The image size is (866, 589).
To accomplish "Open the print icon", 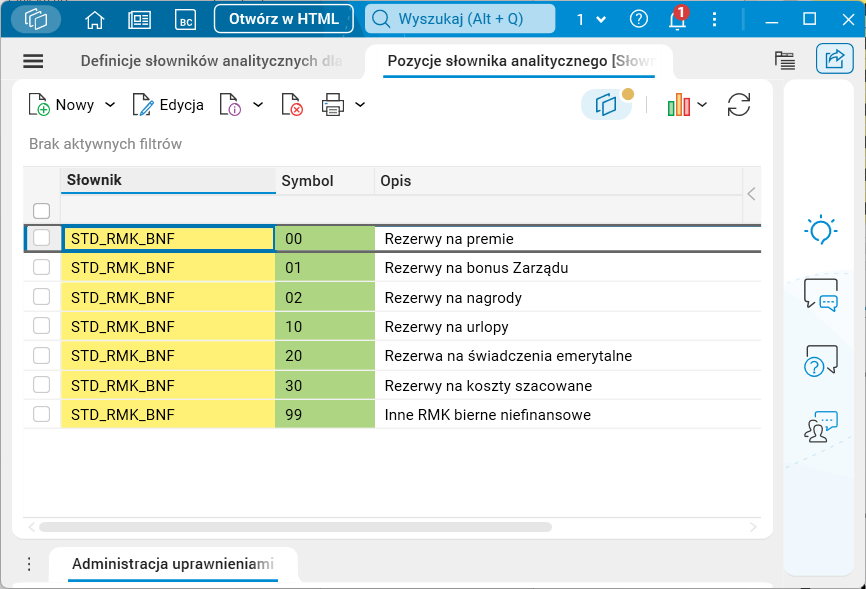I will point(334,105).
